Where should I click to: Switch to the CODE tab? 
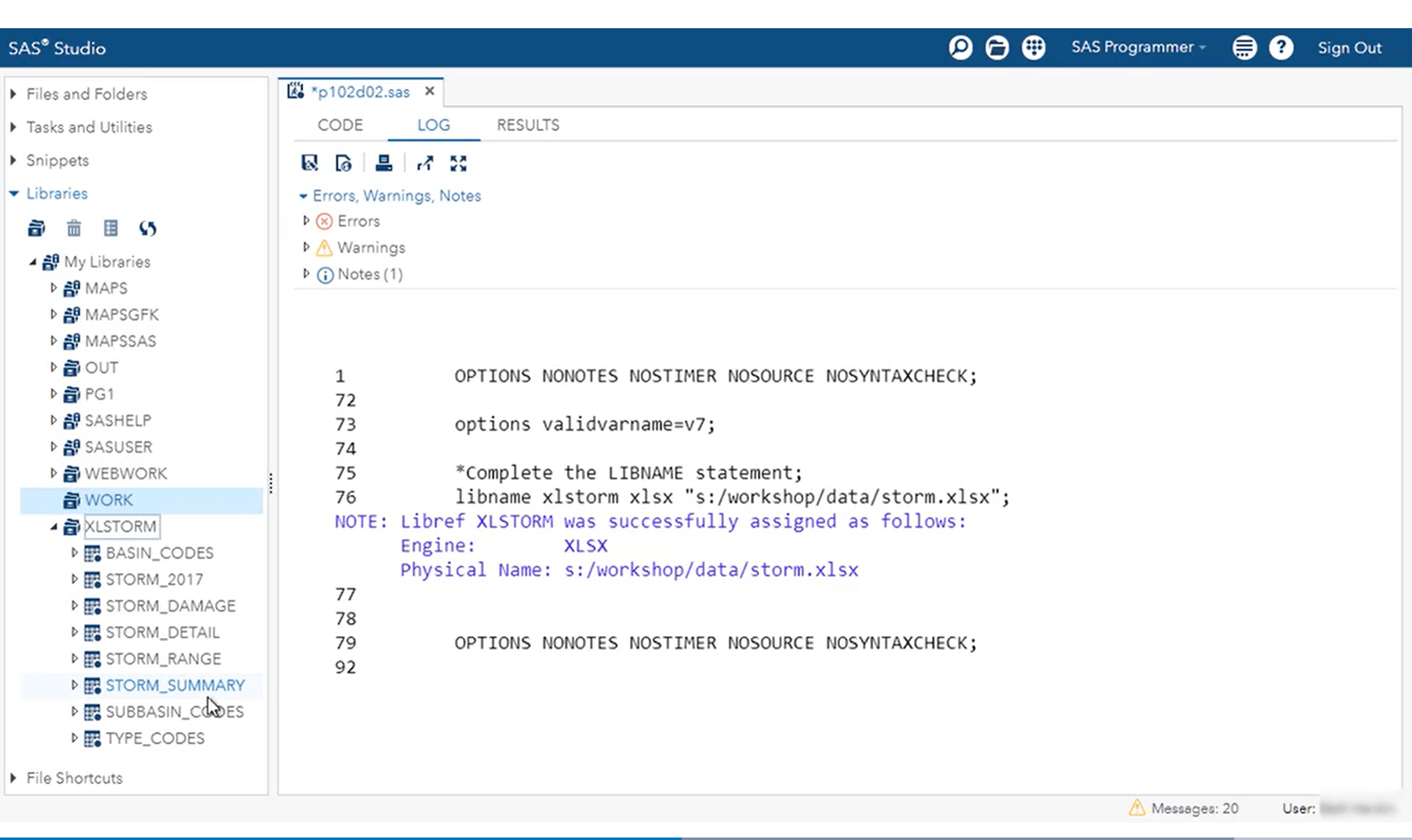tap(340, 125)
